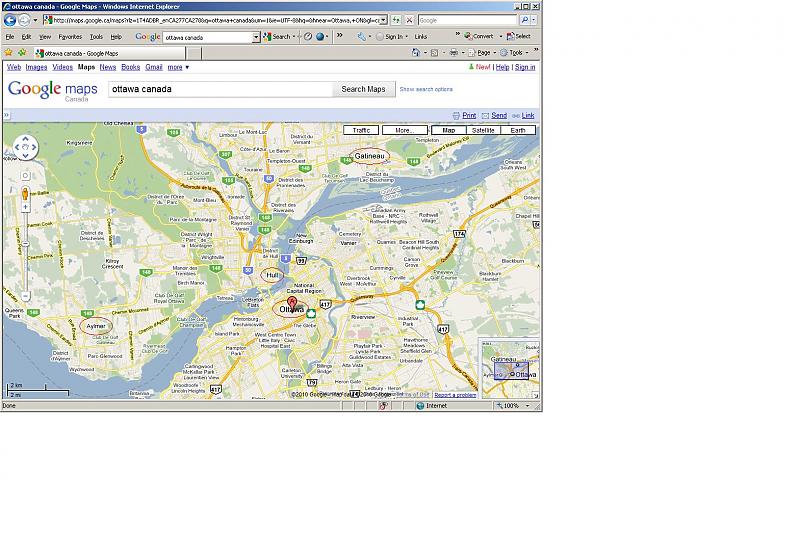Viewport: 800px width, 533px height.
Task: Open the search provider dropdown arrow
Action: coord(534,20)
